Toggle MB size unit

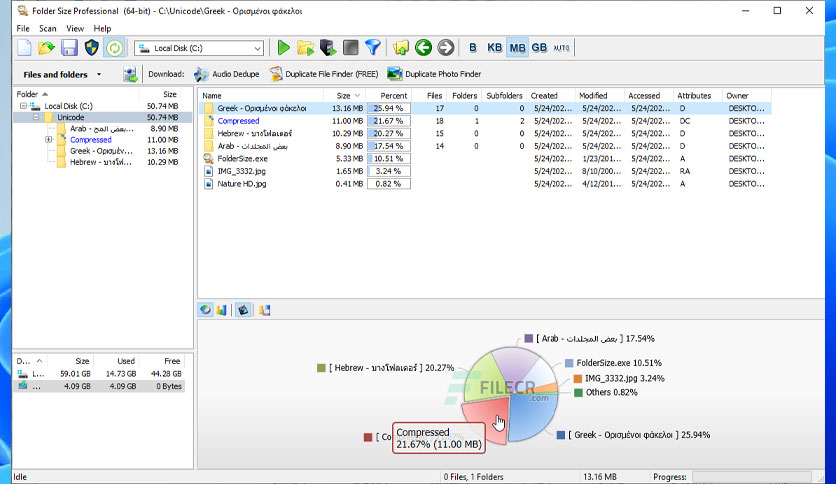click(517, 48)
